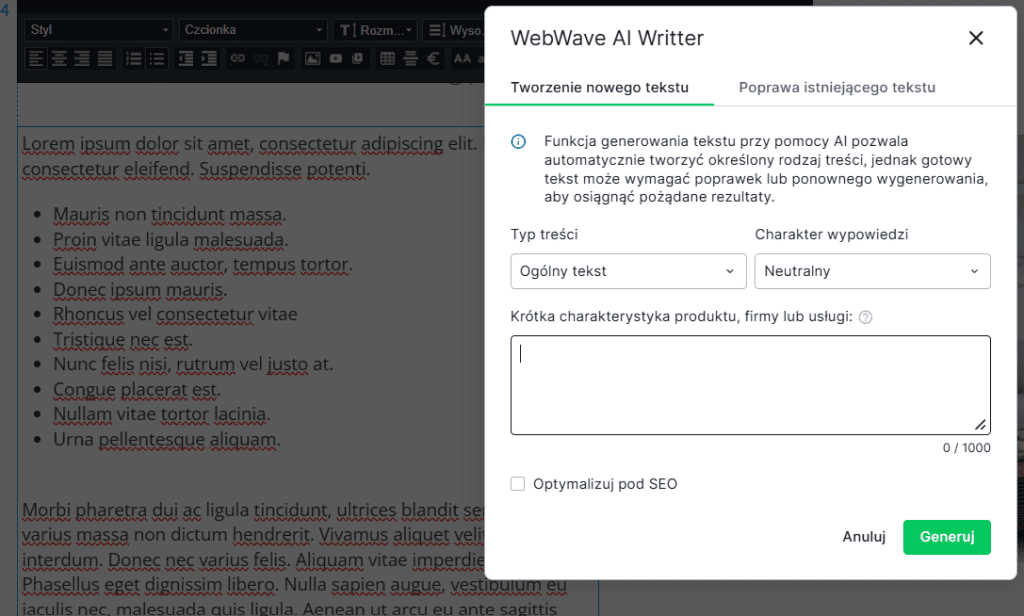Click the center text alignment icon

coord(60,58)
